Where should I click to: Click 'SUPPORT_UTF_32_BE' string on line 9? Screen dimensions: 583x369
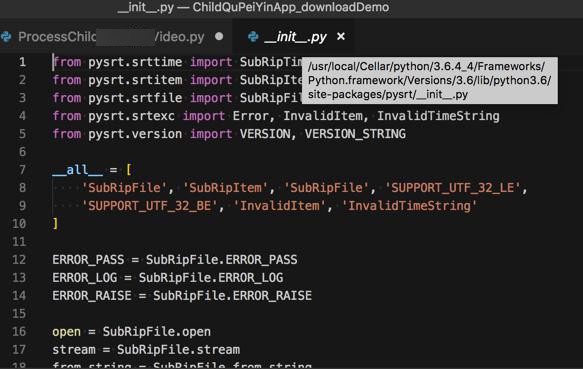[149, 206]
